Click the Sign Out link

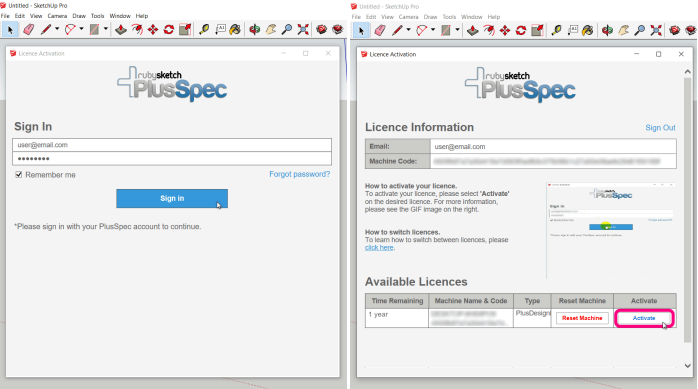(x=660, y=128)
